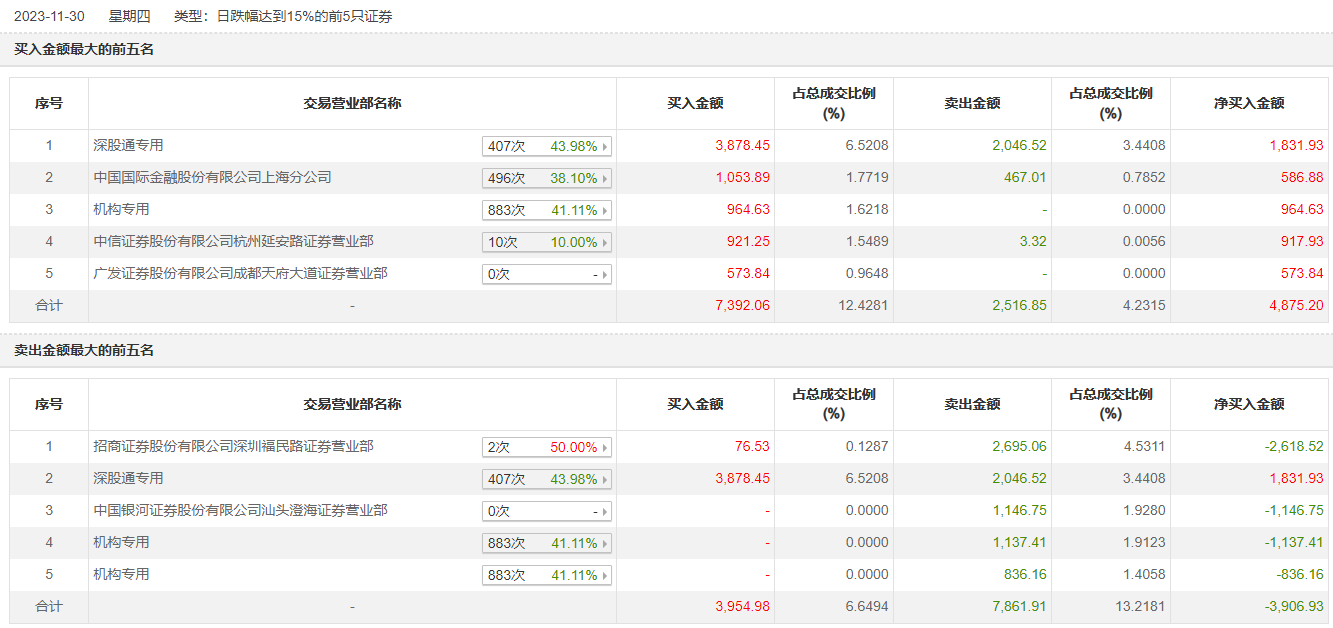Click the arrow next to 10次 10.00%
Viewport: 1333px width, 628px height.
605,243
